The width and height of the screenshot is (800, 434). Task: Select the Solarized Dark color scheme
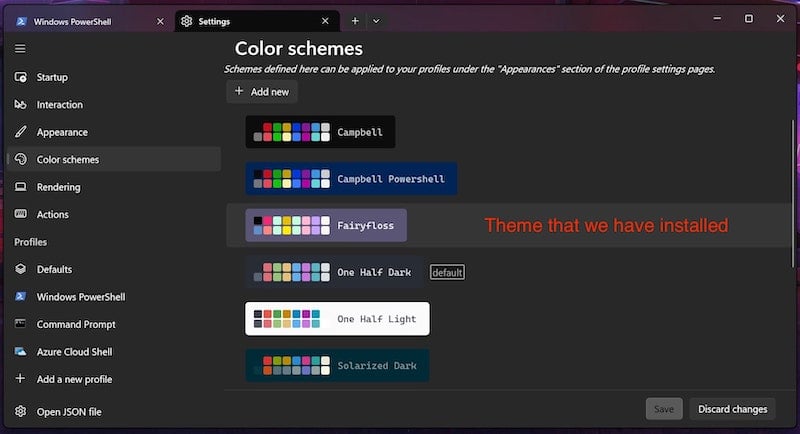[x=337, y=366]
